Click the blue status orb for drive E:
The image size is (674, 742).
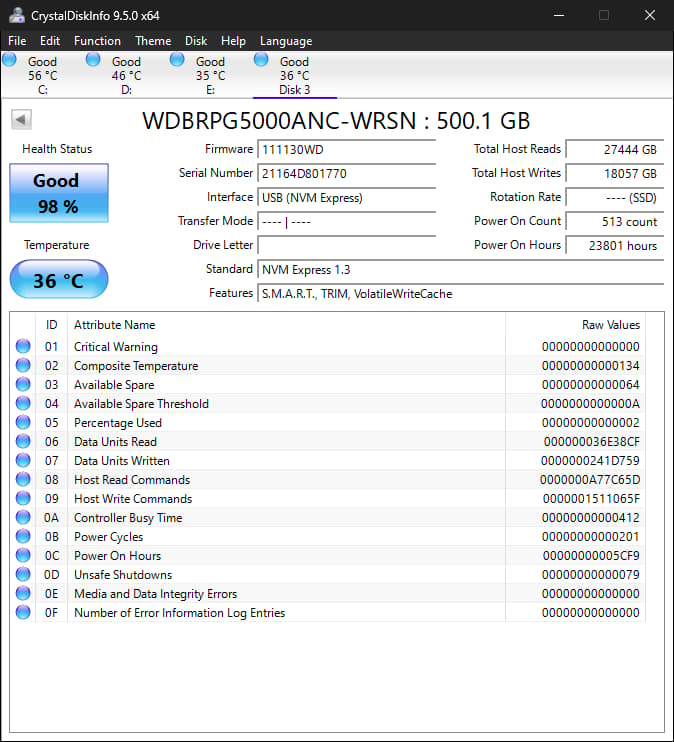click(x=177, y=60)
